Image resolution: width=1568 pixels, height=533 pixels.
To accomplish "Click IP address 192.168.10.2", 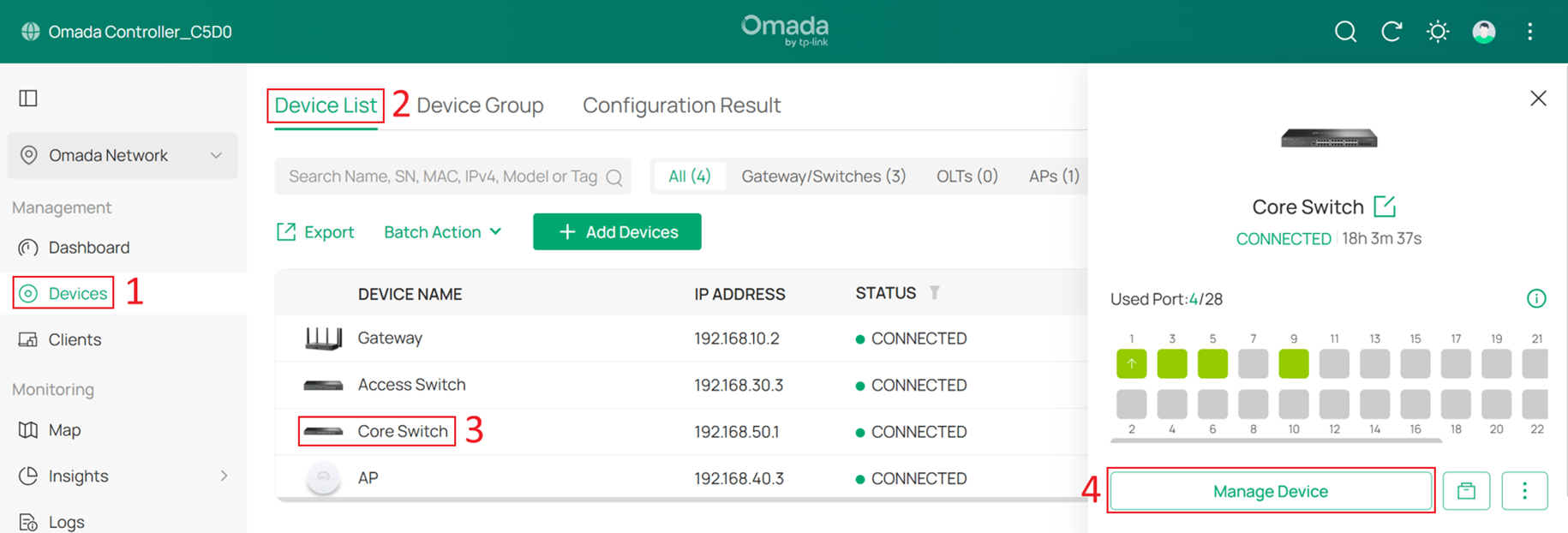I will pos(737,338).
